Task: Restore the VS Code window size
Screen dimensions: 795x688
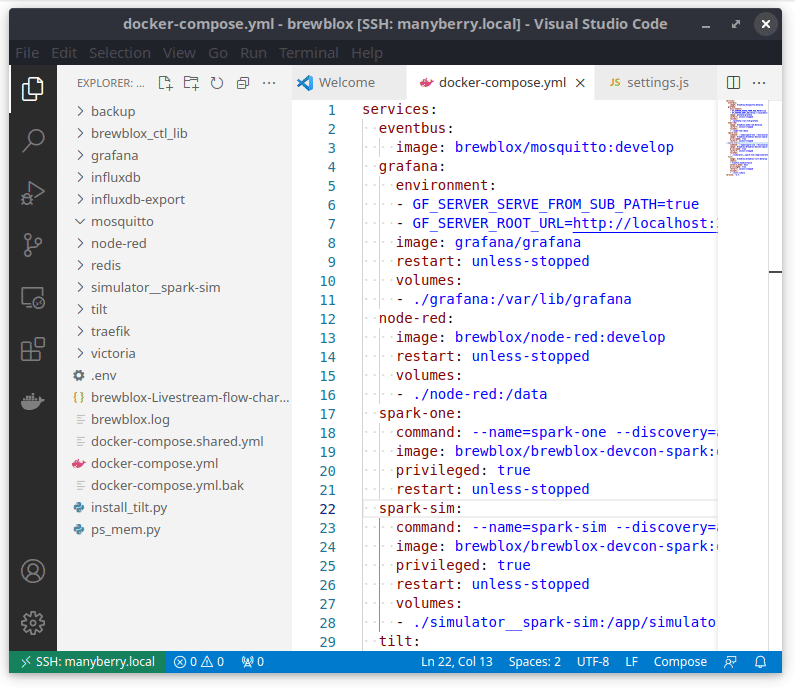Action: [736, 24]
